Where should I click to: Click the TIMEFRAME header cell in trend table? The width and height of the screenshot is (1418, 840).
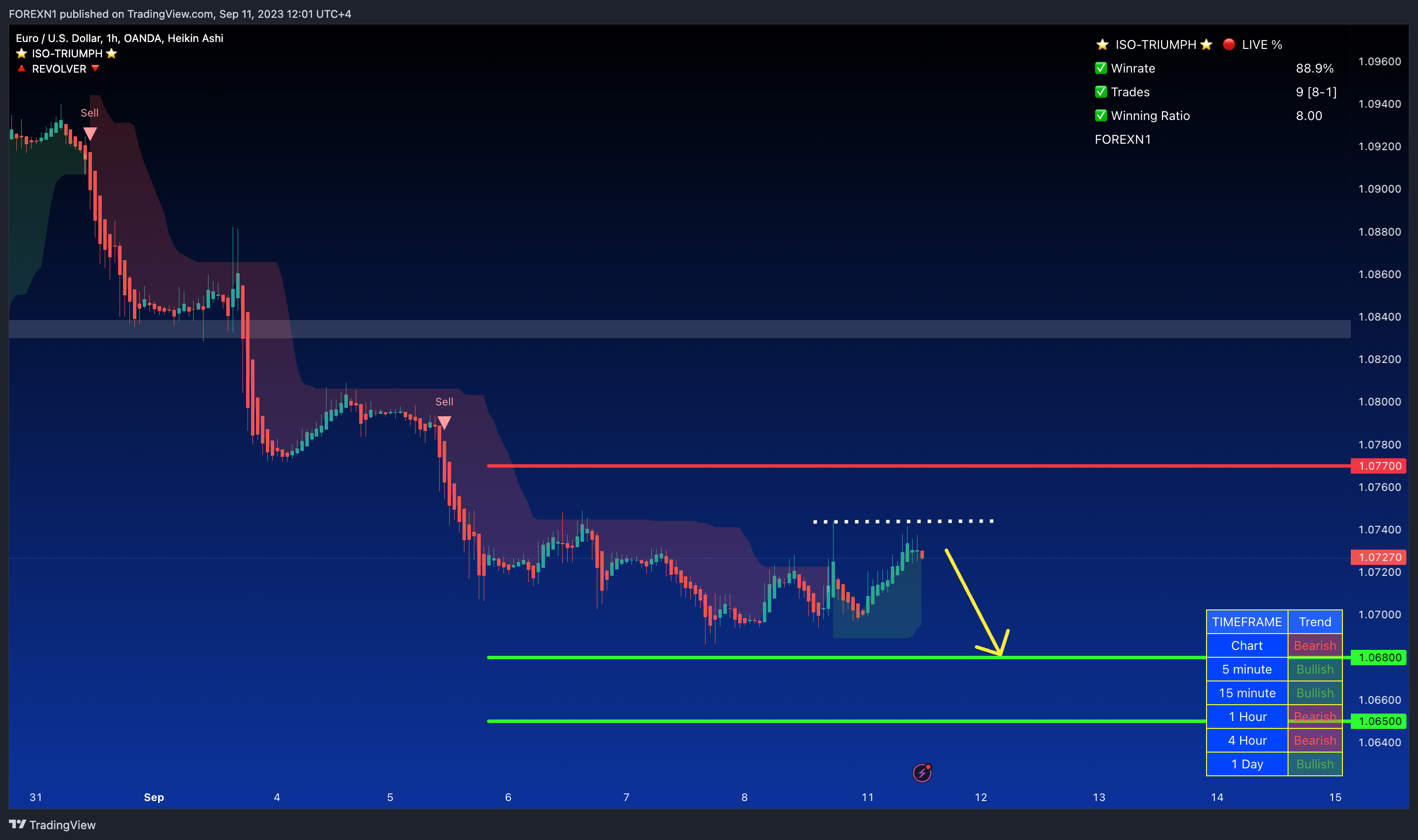tap(1247, 622)
